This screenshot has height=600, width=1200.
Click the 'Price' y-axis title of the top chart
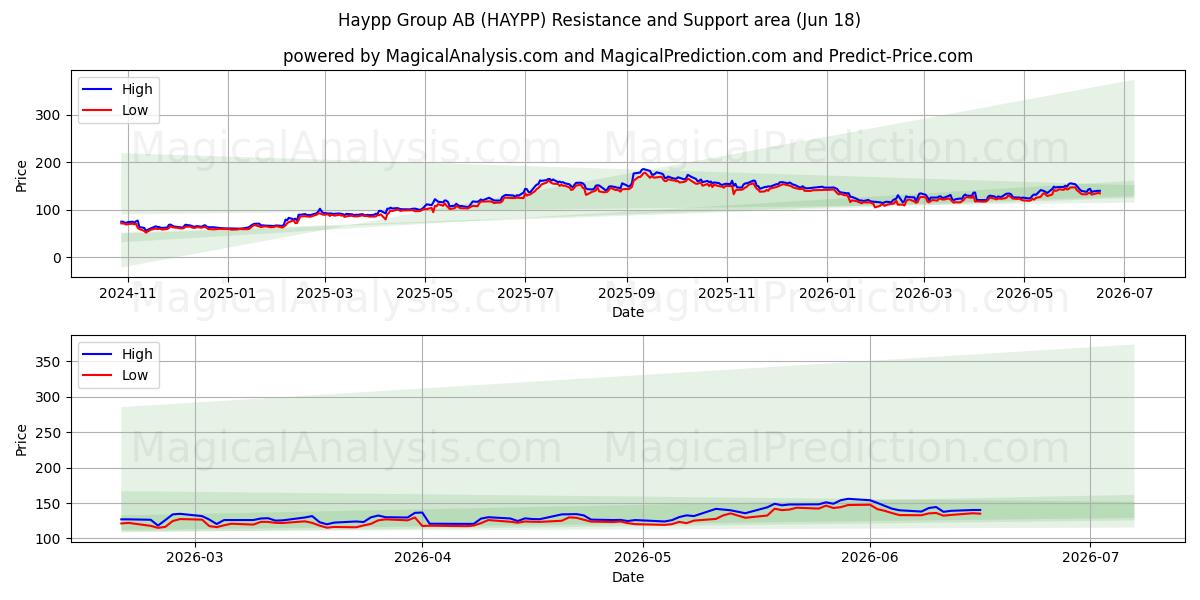(22, 175)
